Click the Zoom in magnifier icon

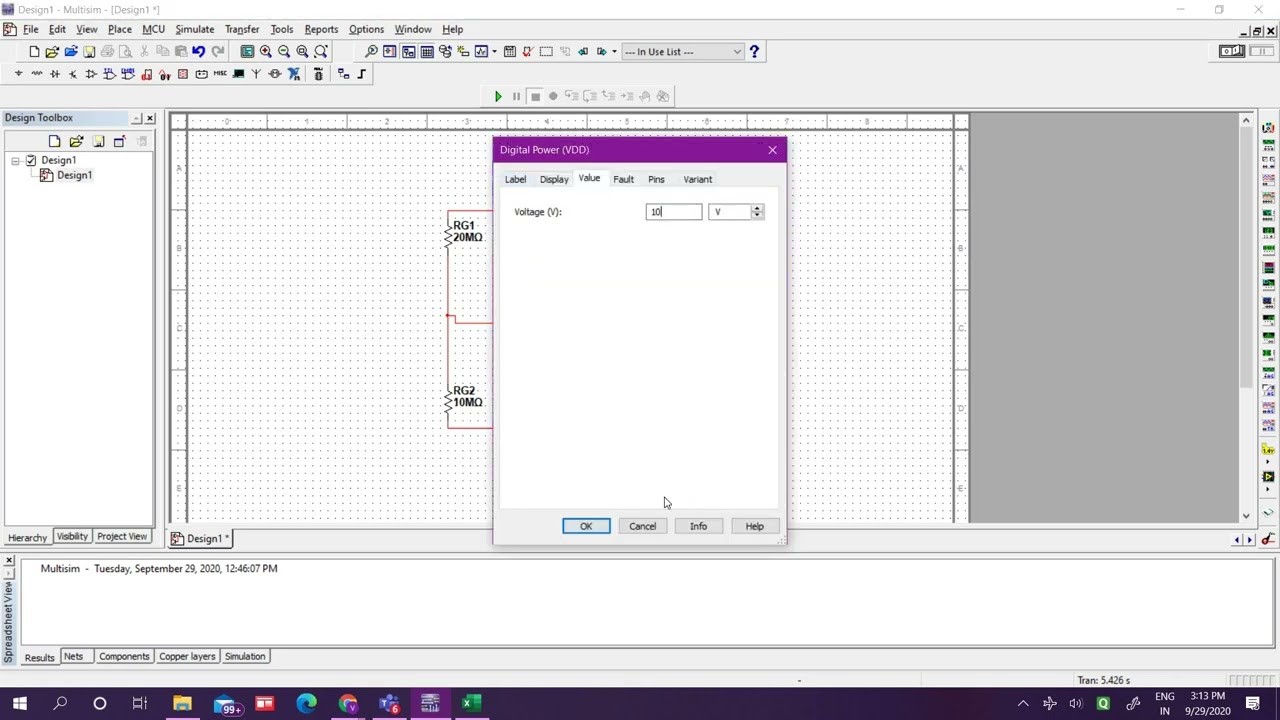pyautogui.click(x=266, y=51)
